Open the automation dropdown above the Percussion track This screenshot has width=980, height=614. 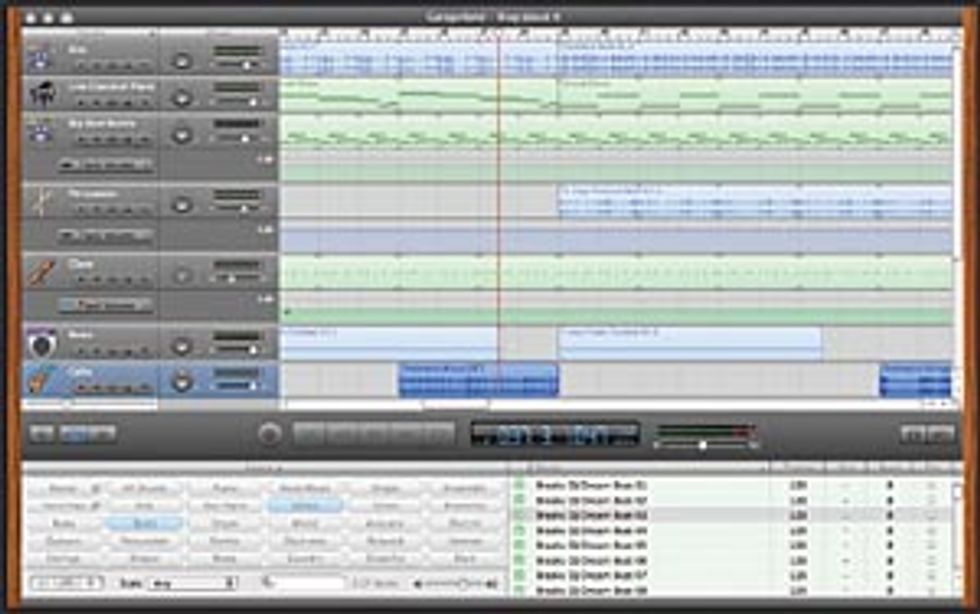(105, 165)
